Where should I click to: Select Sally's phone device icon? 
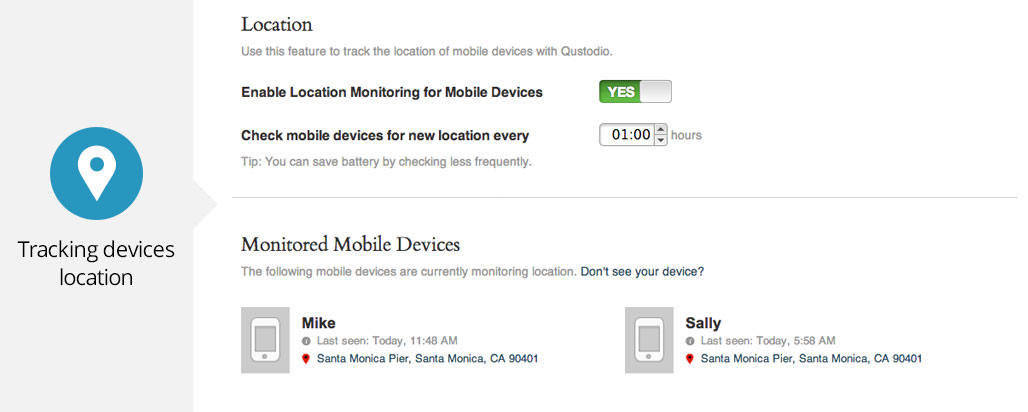click(x=649, y=340)
